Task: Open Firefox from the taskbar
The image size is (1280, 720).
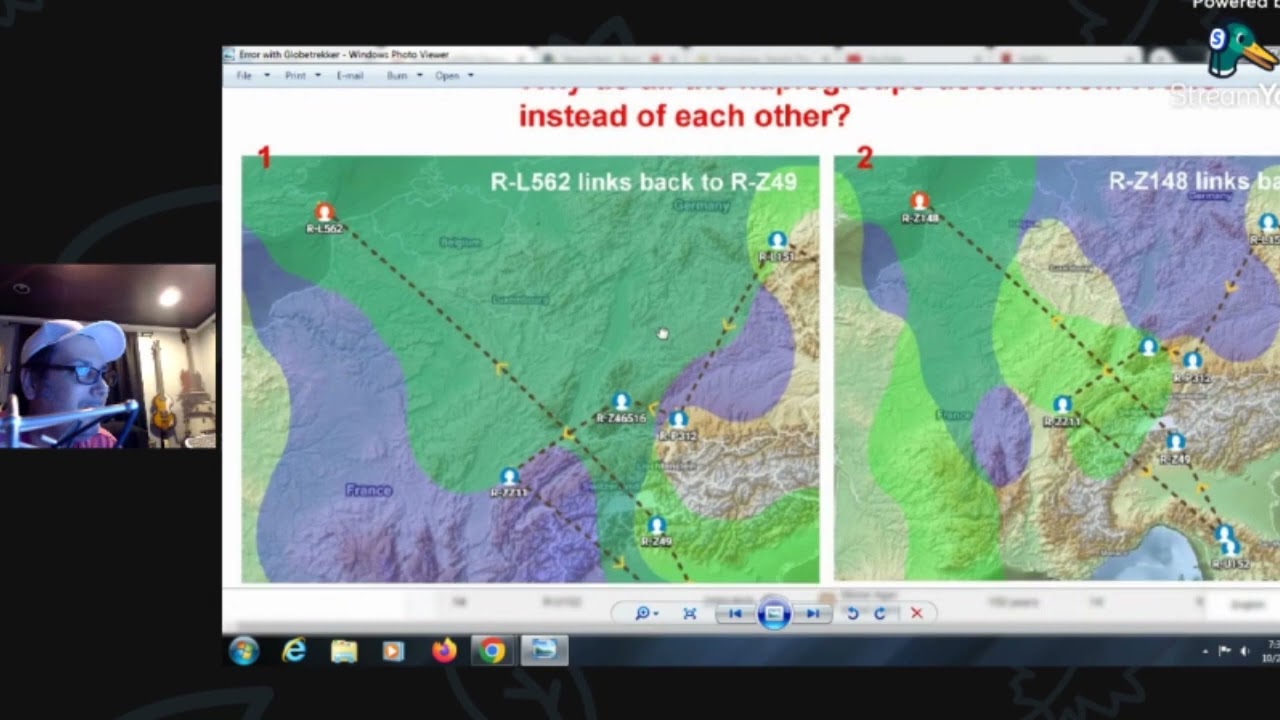Action: point(444,651)
